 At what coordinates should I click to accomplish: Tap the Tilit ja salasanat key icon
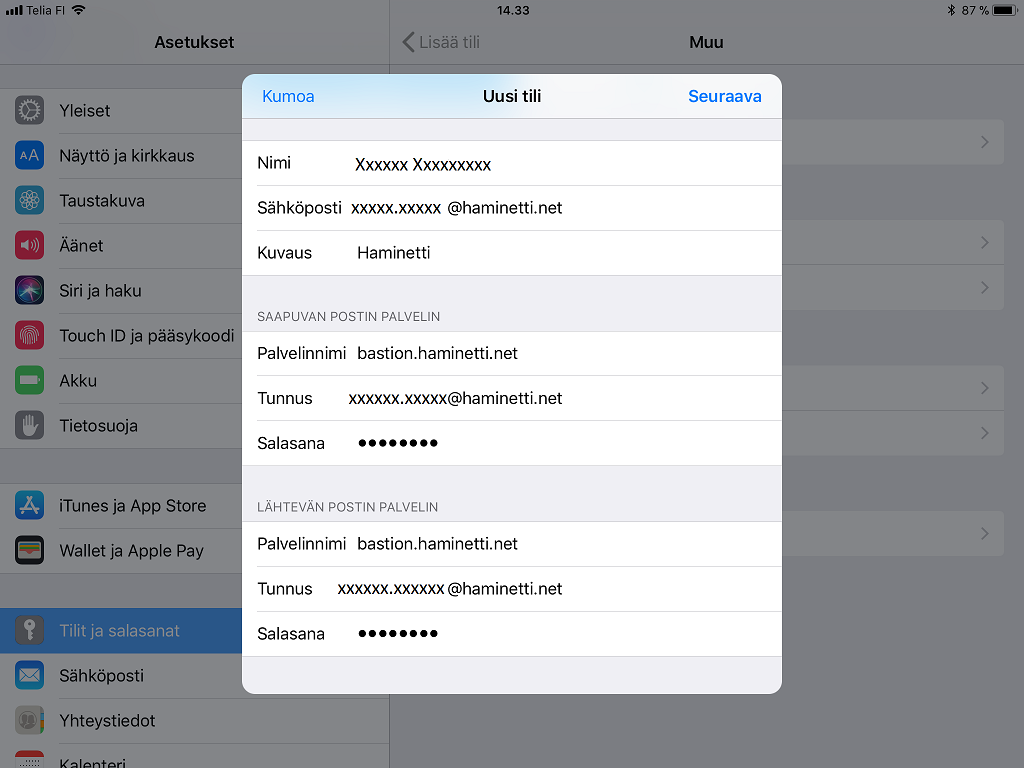click(x=29, y=630)
